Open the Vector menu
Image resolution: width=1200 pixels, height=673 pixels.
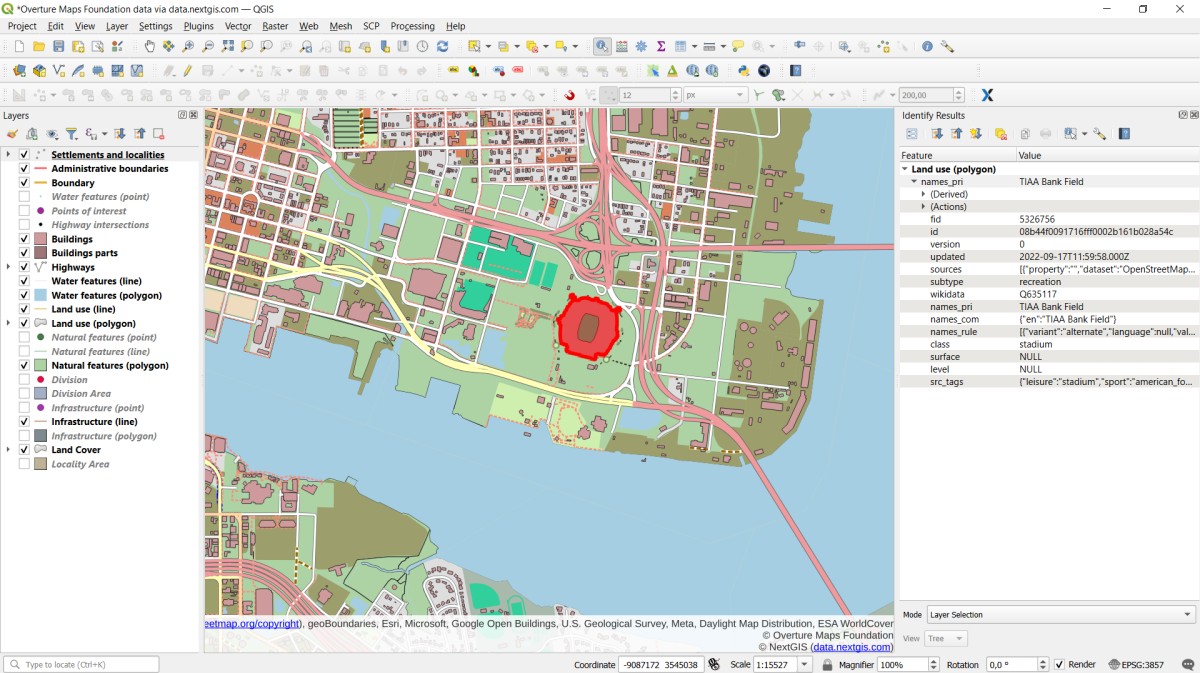point(237,26)
